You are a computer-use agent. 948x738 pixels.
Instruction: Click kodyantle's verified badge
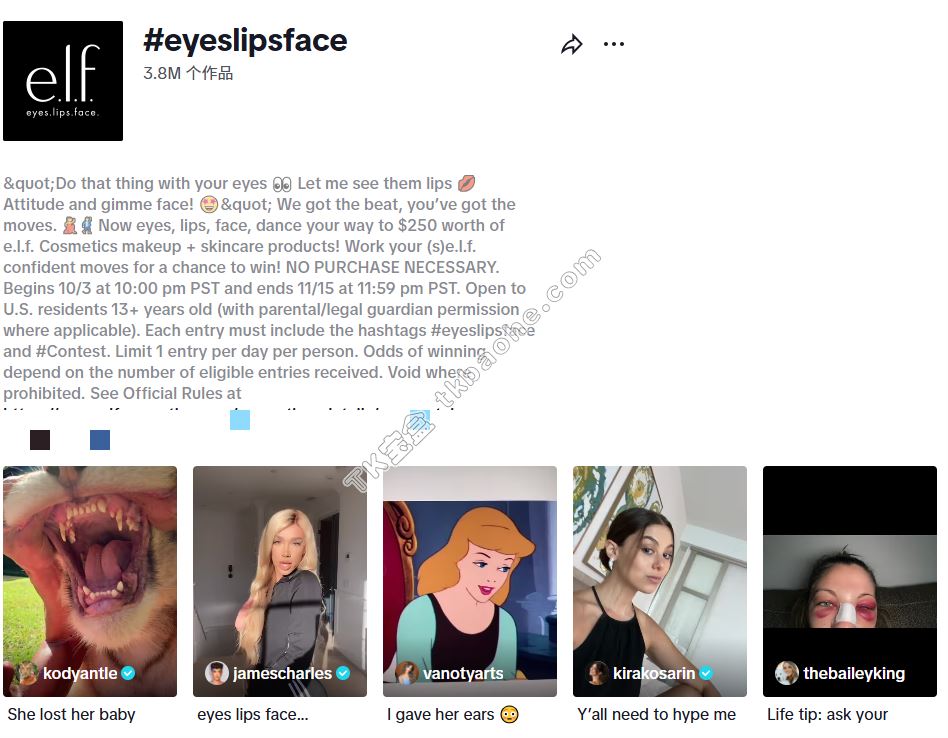128,673
